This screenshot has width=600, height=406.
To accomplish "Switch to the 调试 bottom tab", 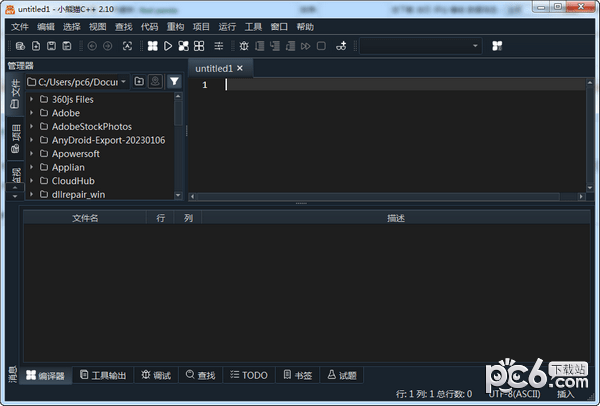I will tap(156, 375).
